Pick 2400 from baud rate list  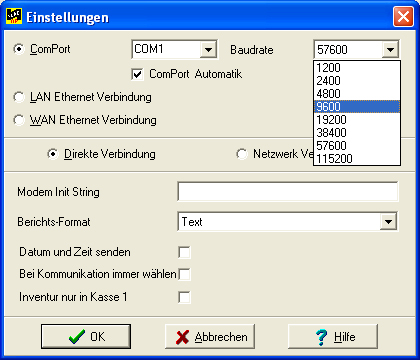pyautogui.click(x=357, y=81)
